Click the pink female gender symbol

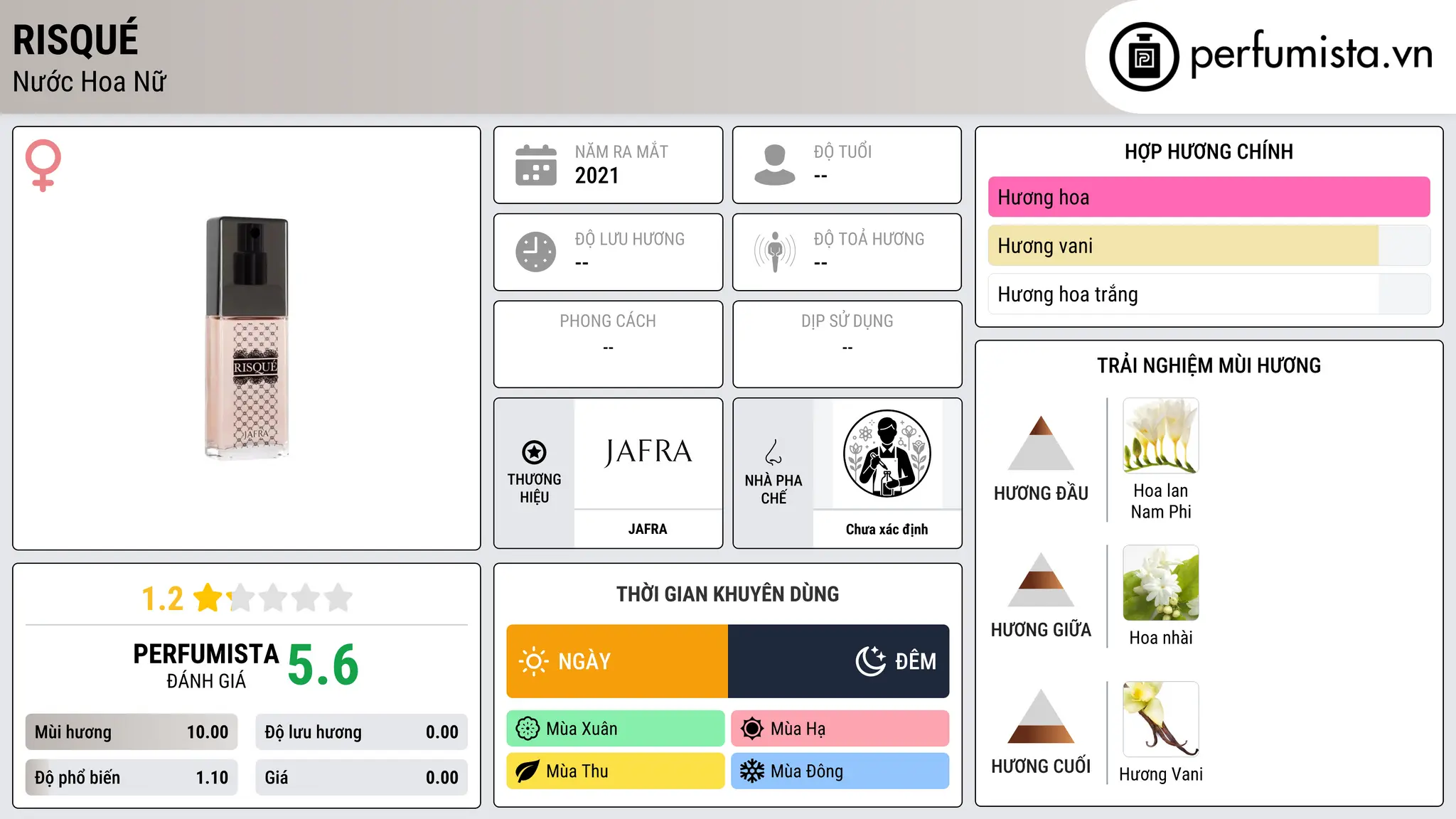[x=43, y=165]
